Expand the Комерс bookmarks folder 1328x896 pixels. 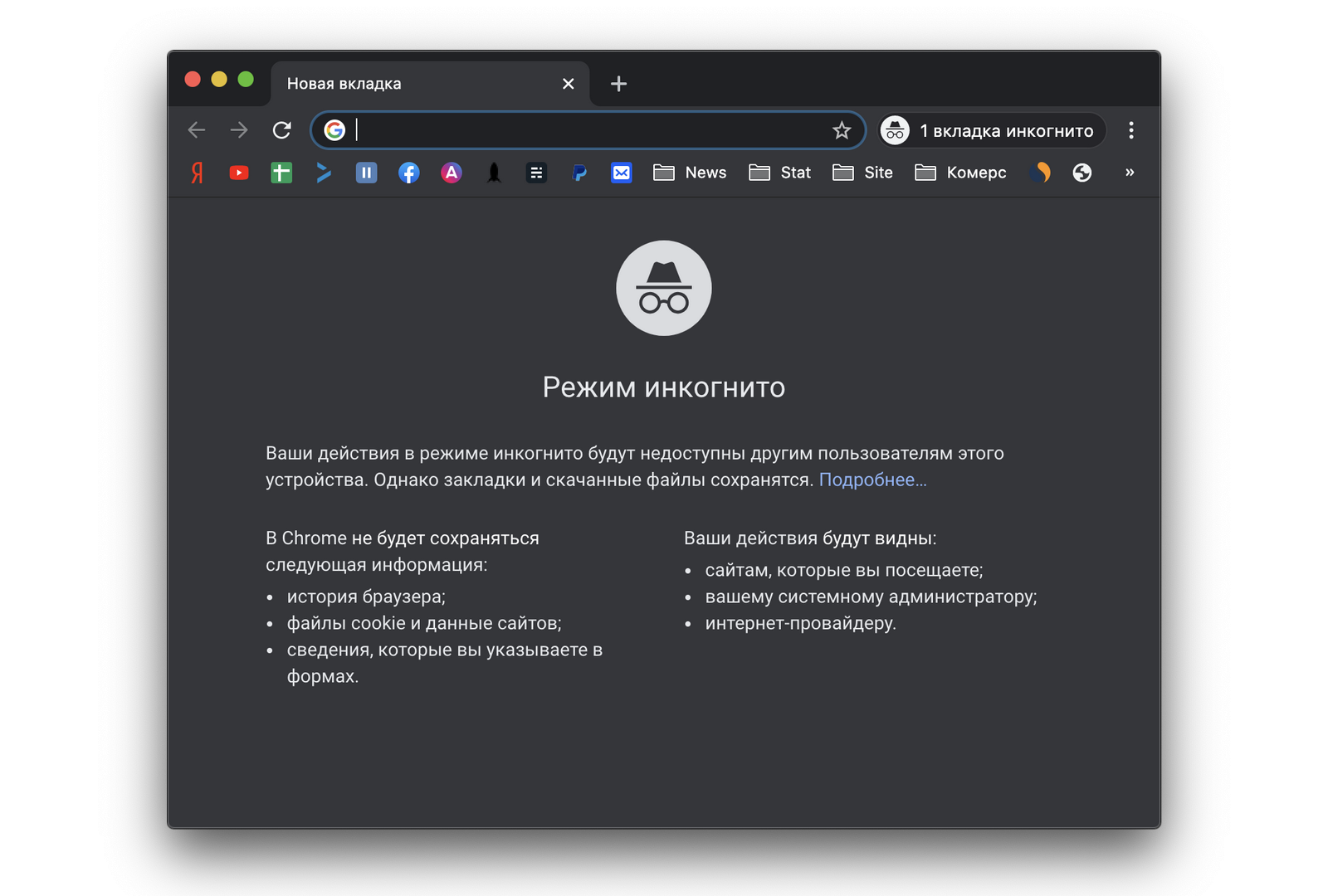tap(960, 173)
